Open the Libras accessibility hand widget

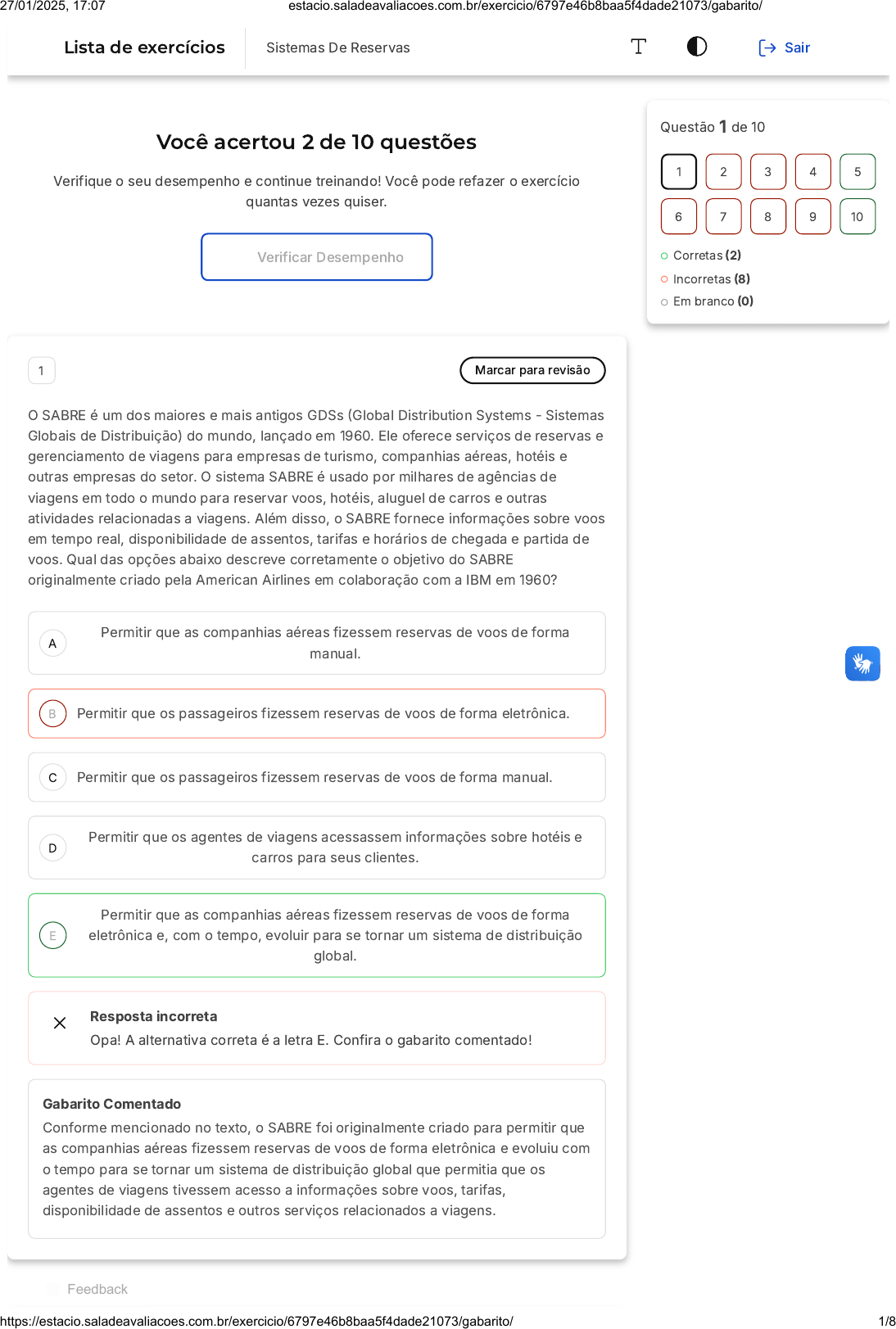click(x=862, y=663)
